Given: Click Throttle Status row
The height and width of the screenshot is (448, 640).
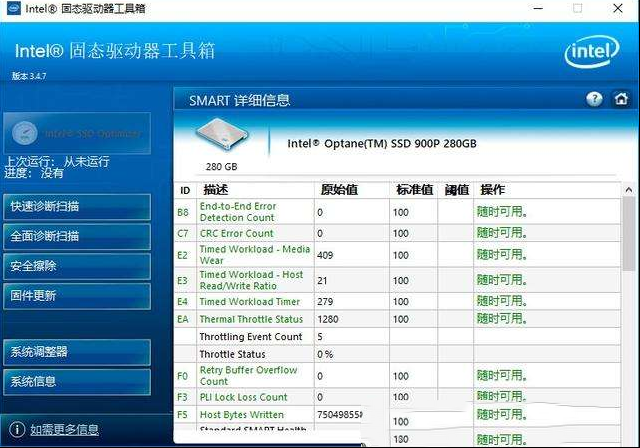Looking at the screenshot, I should 398,354.
